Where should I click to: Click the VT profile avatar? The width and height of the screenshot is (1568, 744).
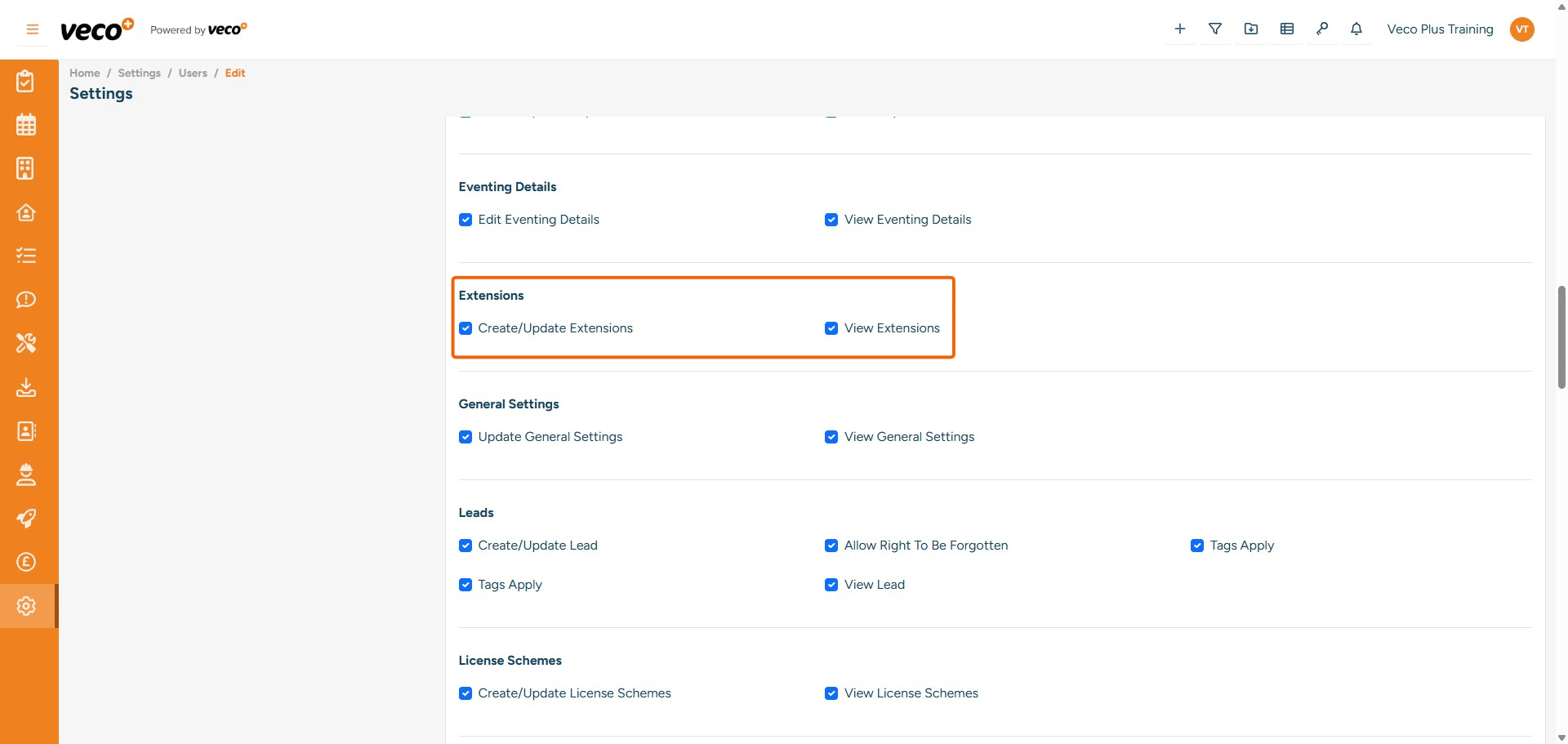1522,29
